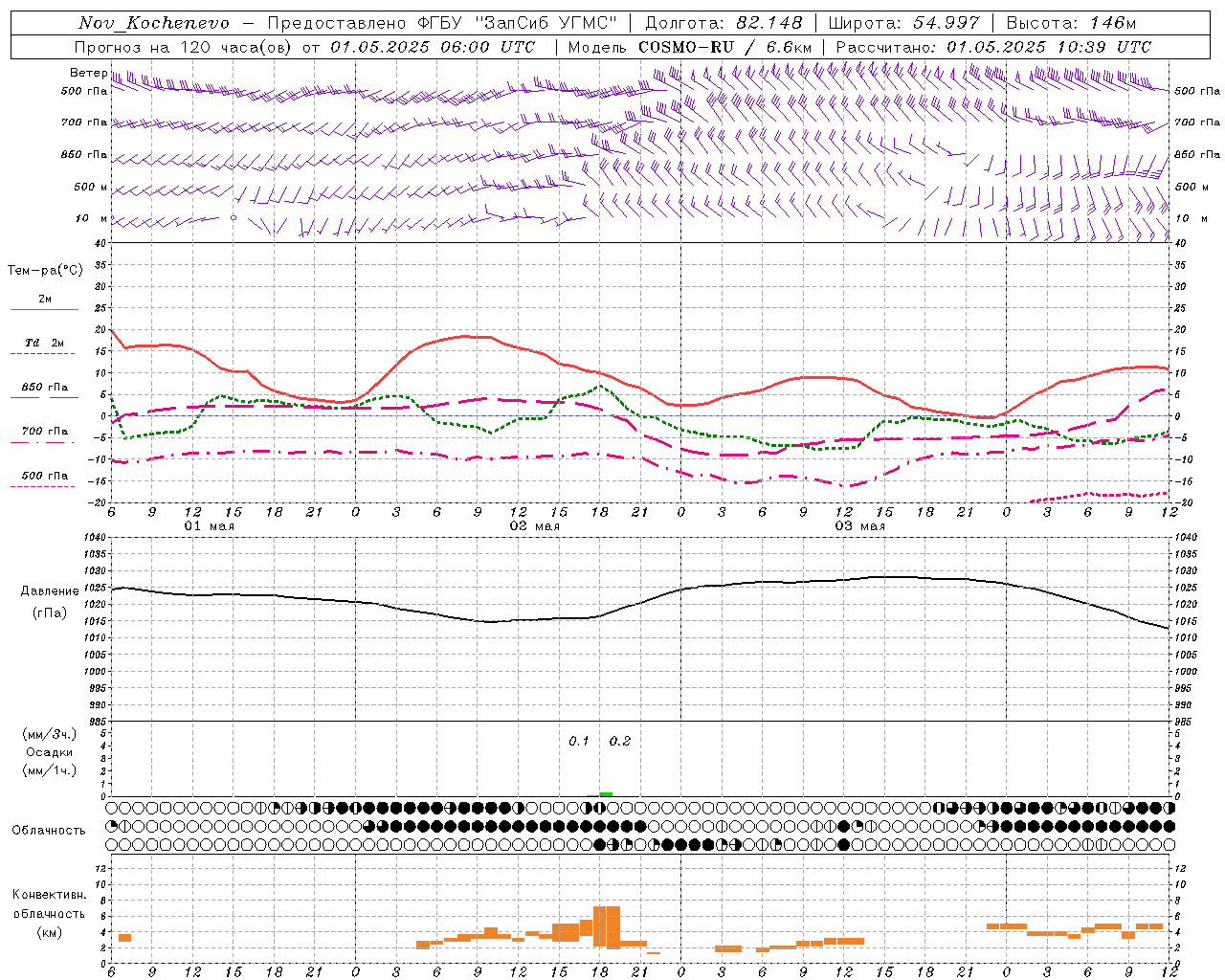This screenshot has width=1225, height=980.
Task: Click the 1040 value on the left pressure axis
Action: [95, 538]
